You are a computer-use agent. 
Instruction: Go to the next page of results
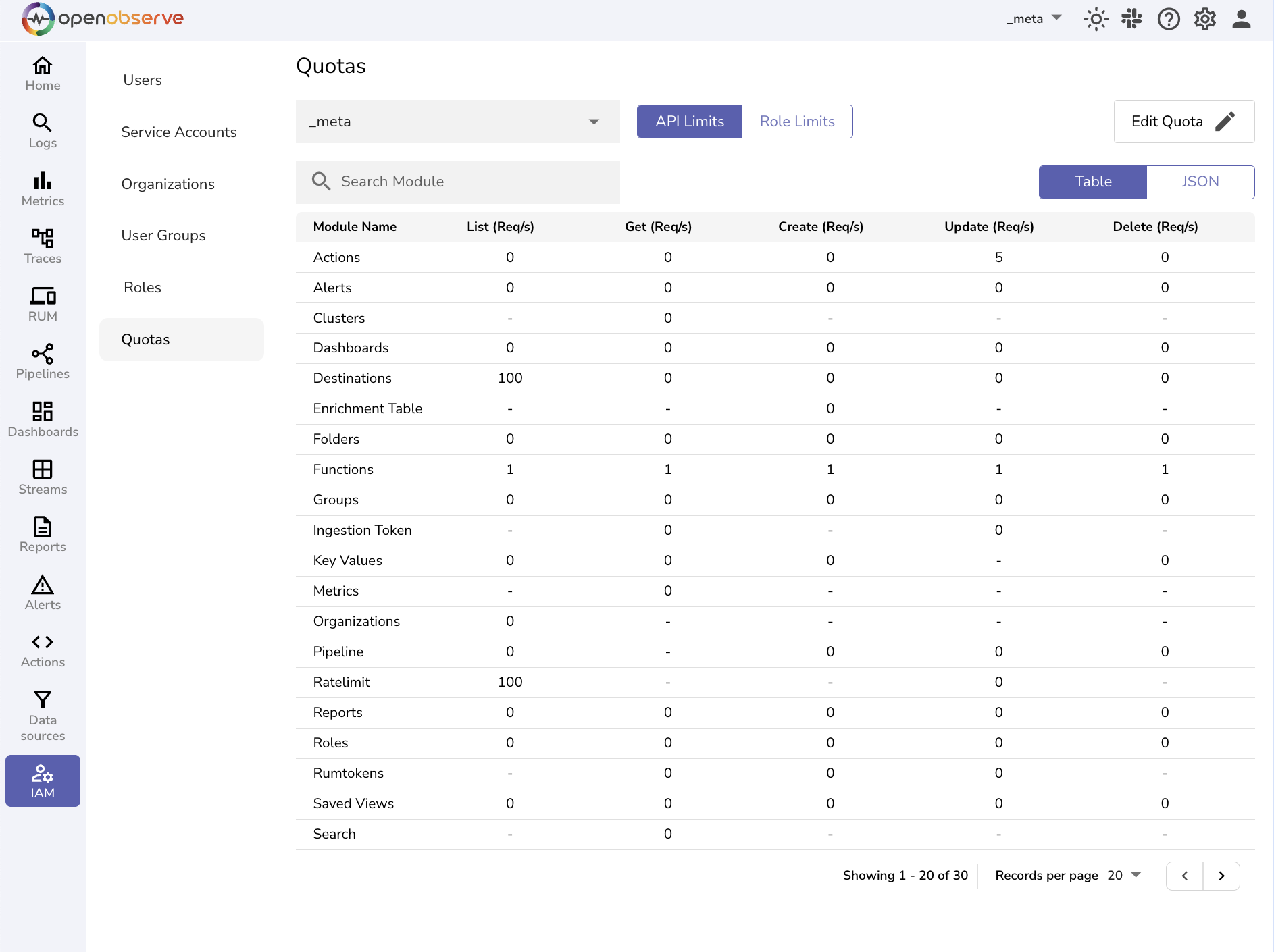click(x=1221, y=876)
